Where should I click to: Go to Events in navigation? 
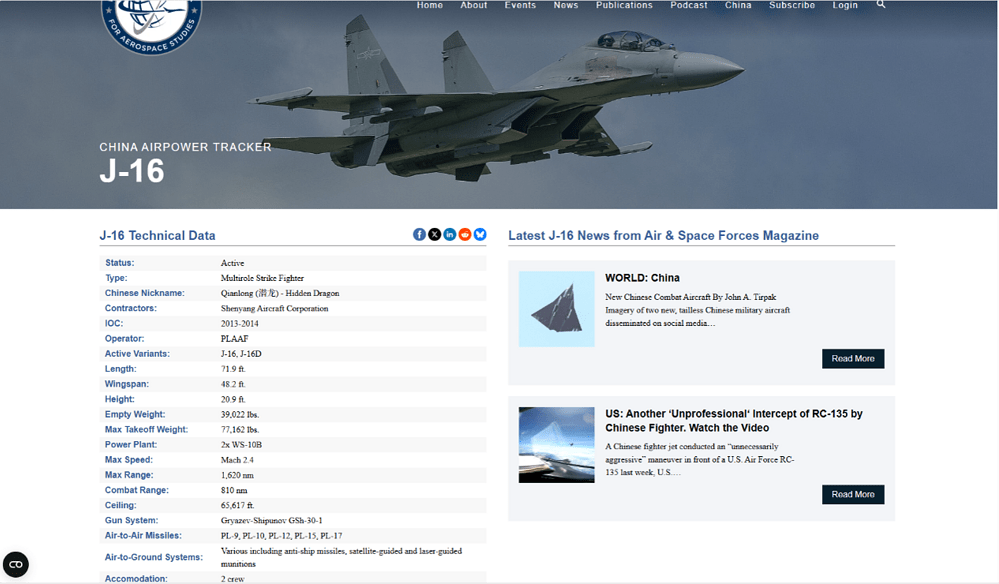point(520,5)
